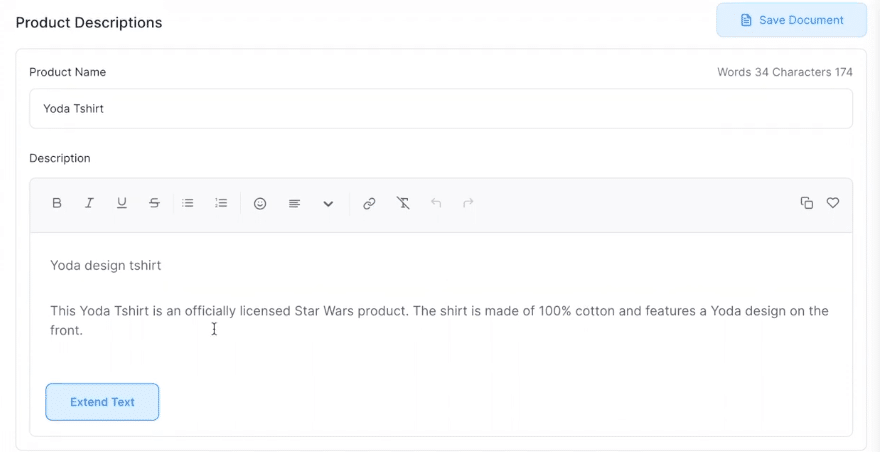The height and width of the screenshot is (452, 880).
Task: Clear text formatting
Action: tap(403, 203)
